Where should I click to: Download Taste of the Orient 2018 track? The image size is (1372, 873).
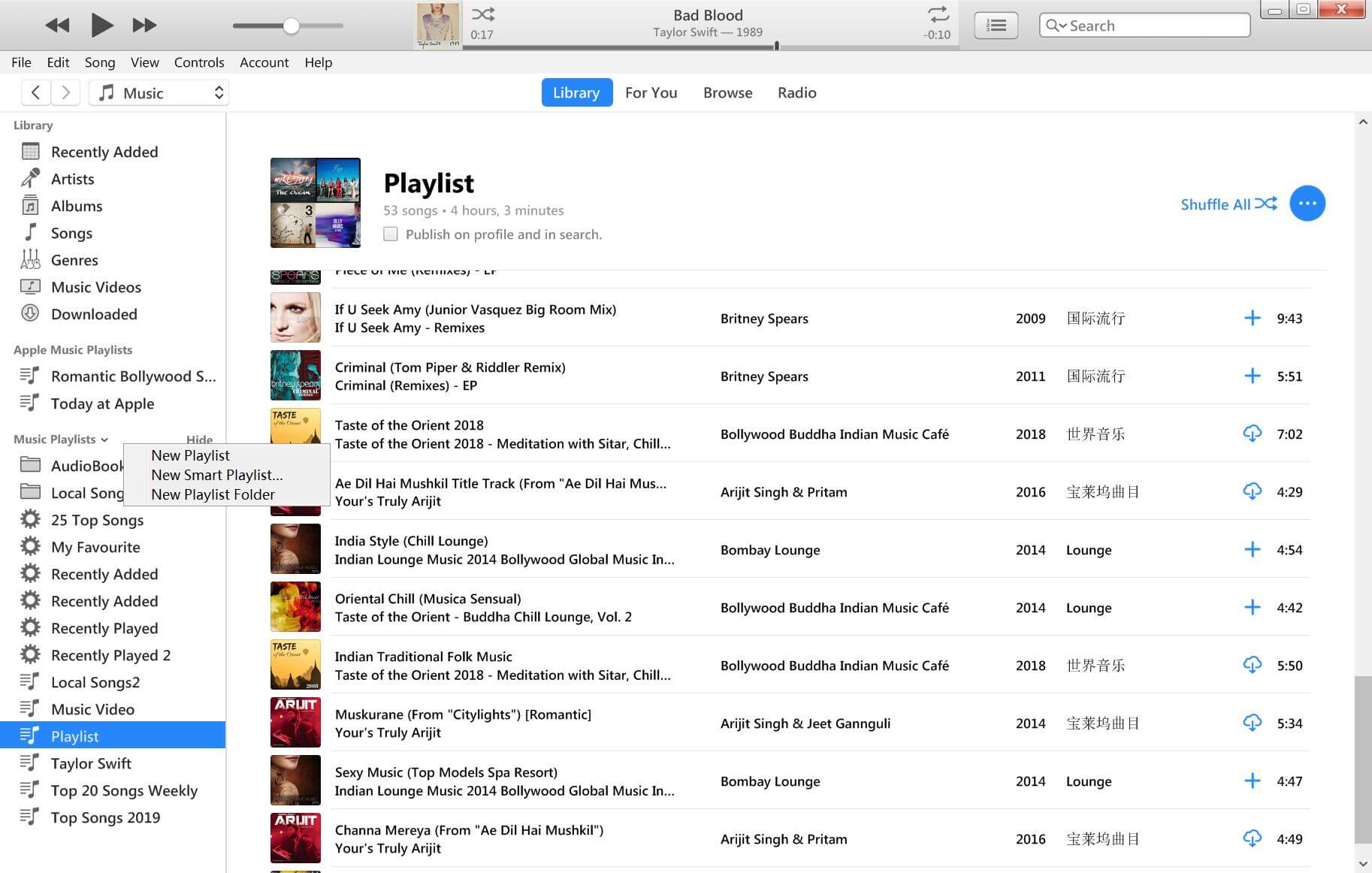click(1252, 433)
